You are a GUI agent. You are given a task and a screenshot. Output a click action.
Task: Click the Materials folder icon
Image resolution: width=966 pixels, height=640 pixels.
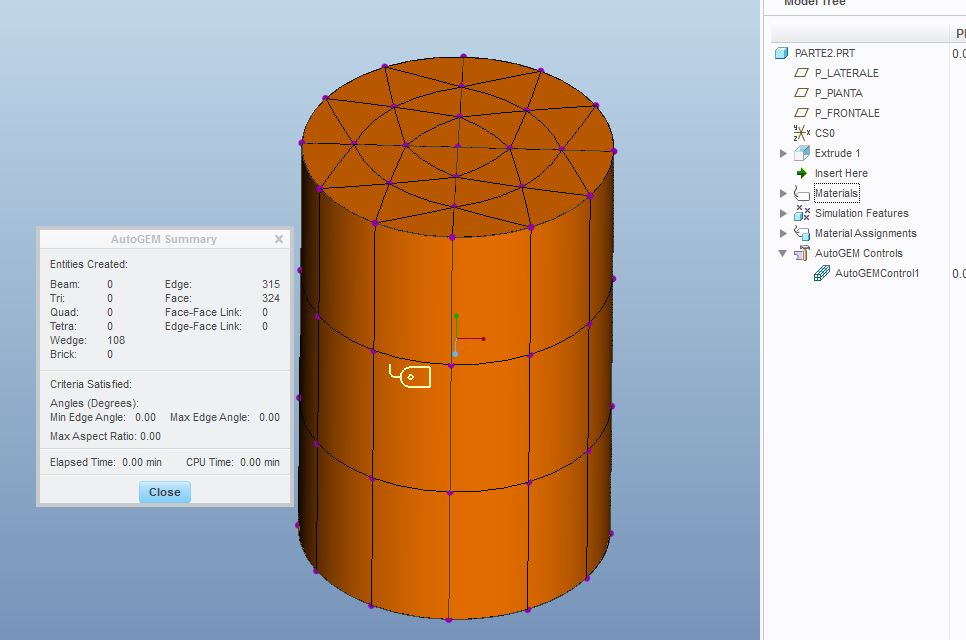[x=802, y=193]
